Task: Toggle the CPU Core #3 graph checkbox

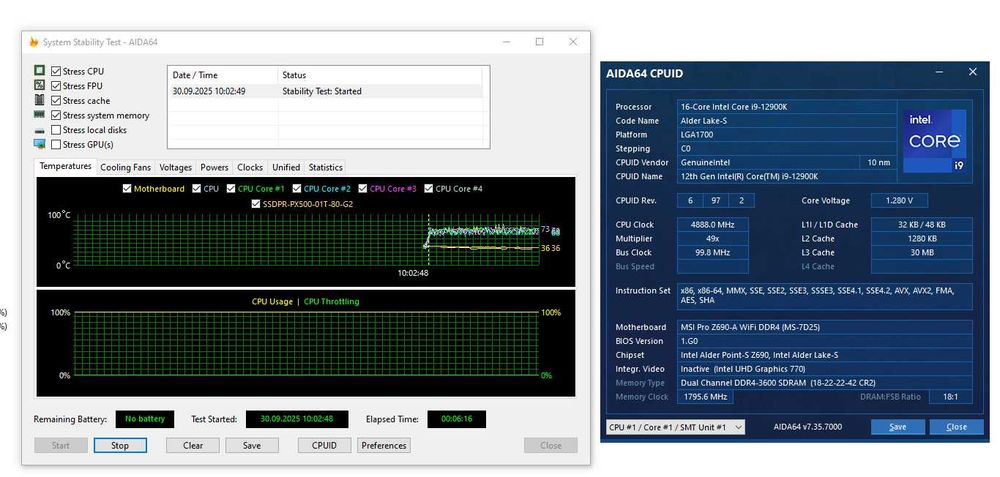Action: (363, 189)
